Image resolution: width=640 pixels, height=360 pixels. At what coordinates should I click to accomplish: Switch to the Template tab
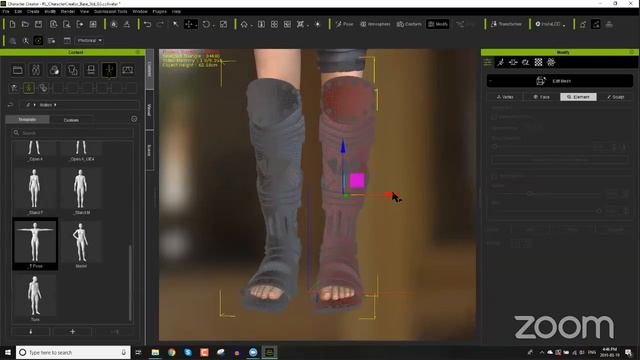pyautogui.click(x=27, y=120)
